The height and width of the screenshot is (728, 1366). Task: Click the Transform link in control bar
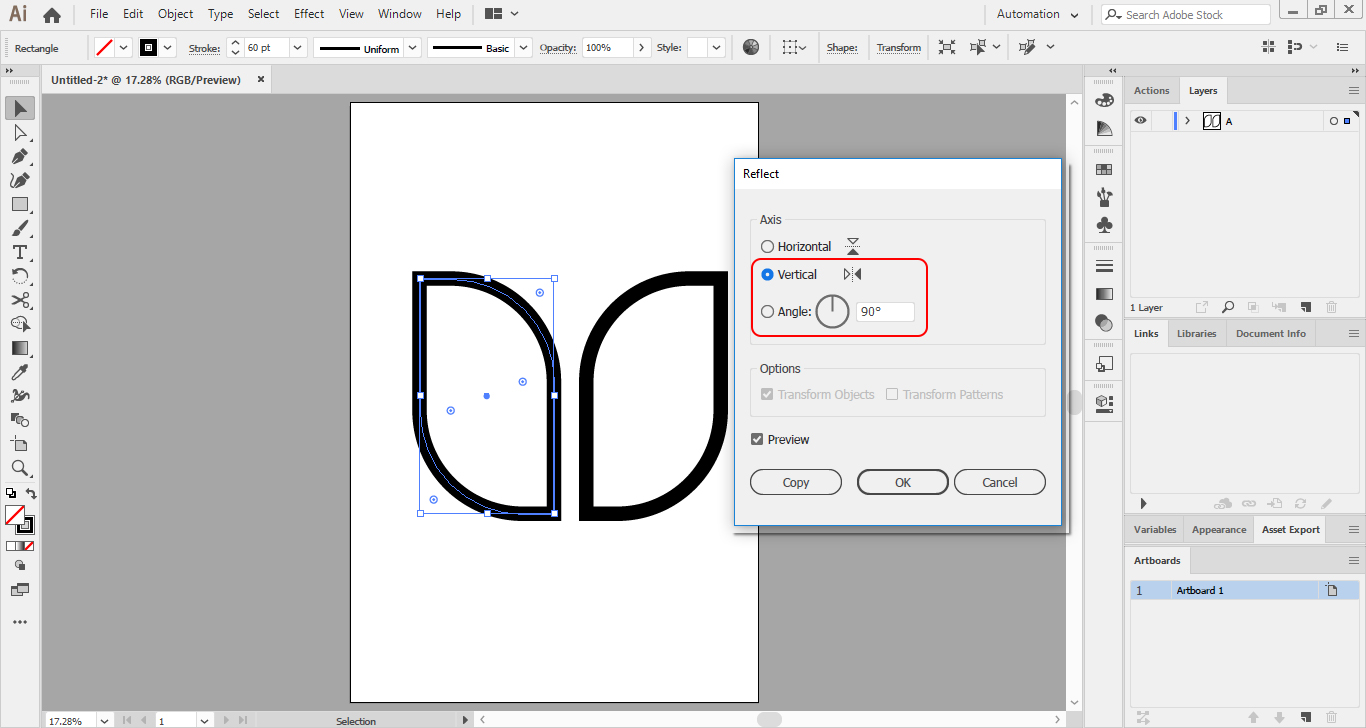pos(899,47)
